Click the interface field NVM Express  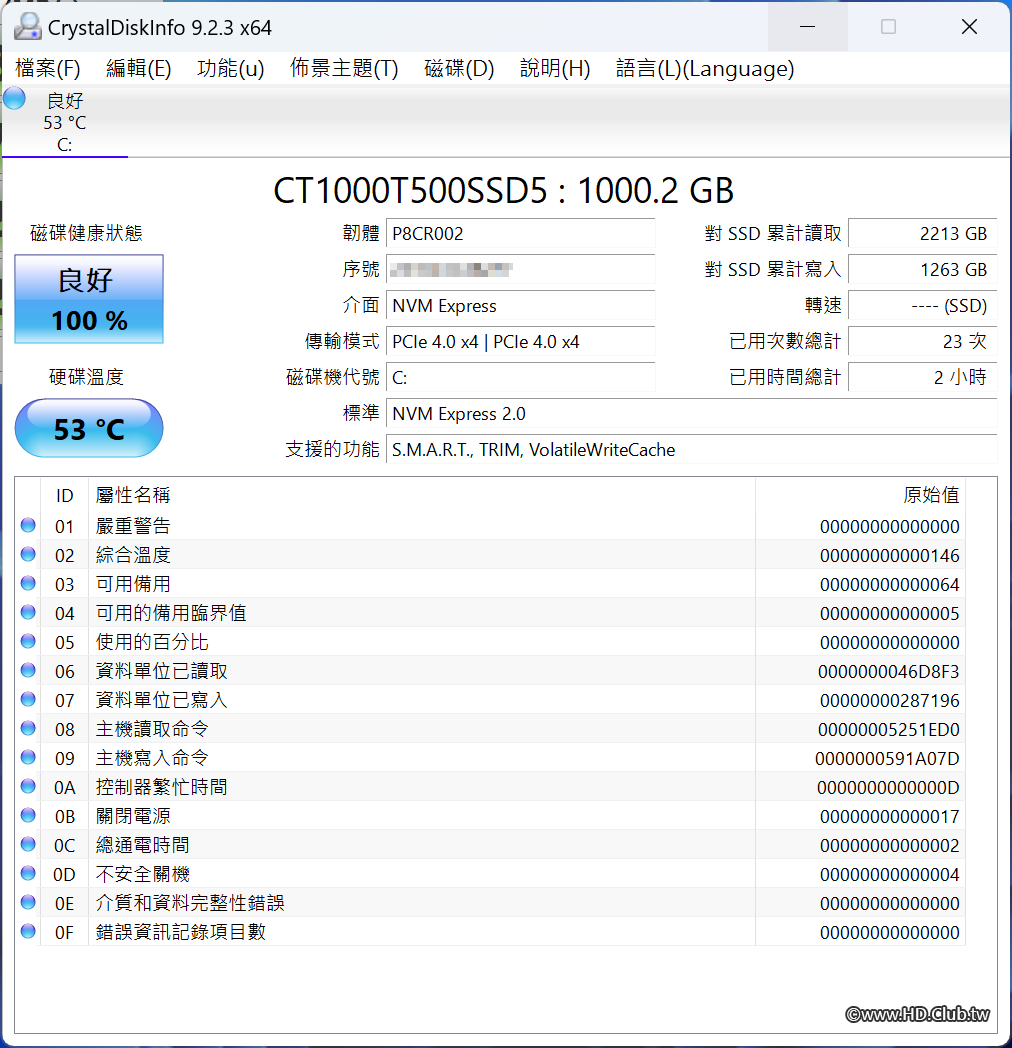pos(521,305)
